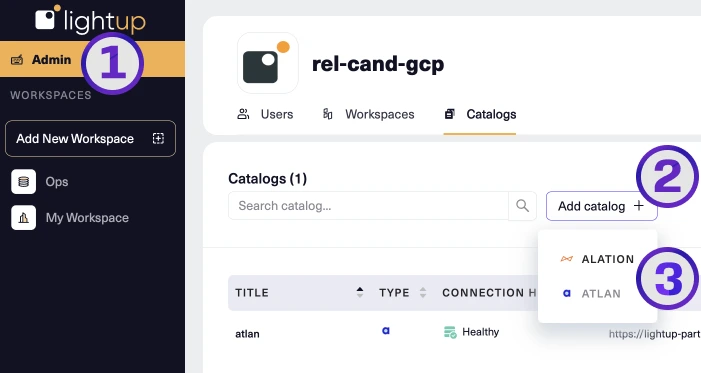Click the plus icon in Add New Workspace
This screenshot has width=701, height=373.
click(158, 139)
